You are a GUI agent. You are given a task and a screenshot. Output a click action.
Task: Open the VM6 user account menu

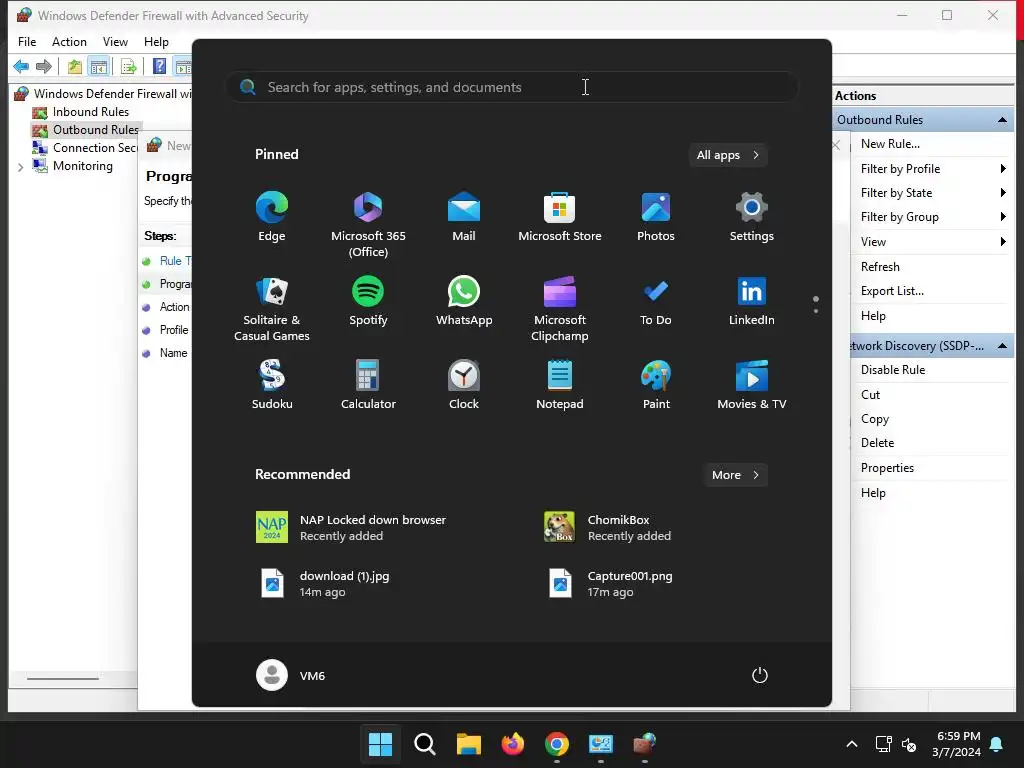[x=291, y=675]
